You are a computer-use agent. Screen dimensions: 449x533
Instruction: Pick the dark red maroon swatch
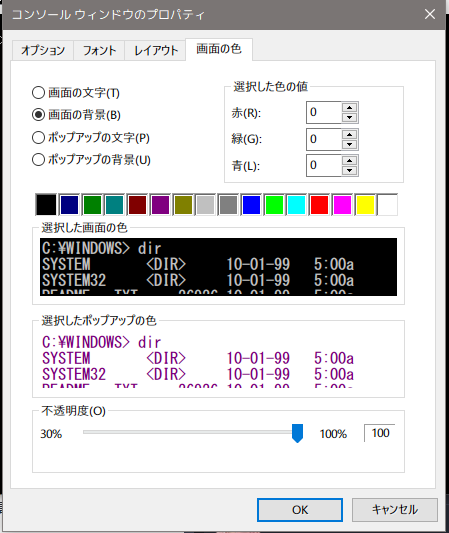pyautogui.click(x=137, y=205)
